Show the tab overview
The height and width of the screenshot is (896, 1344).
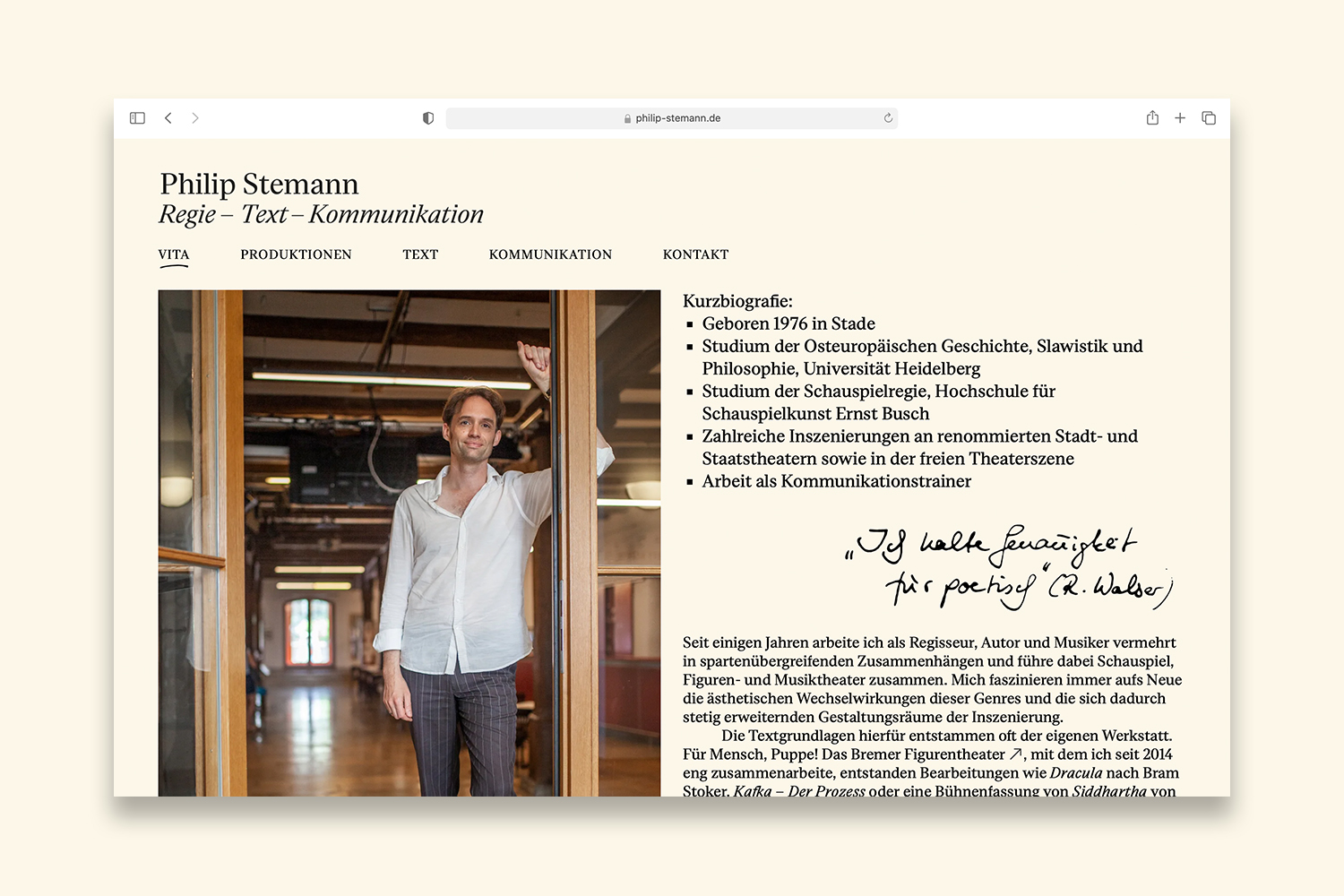tap(1209, 118)
